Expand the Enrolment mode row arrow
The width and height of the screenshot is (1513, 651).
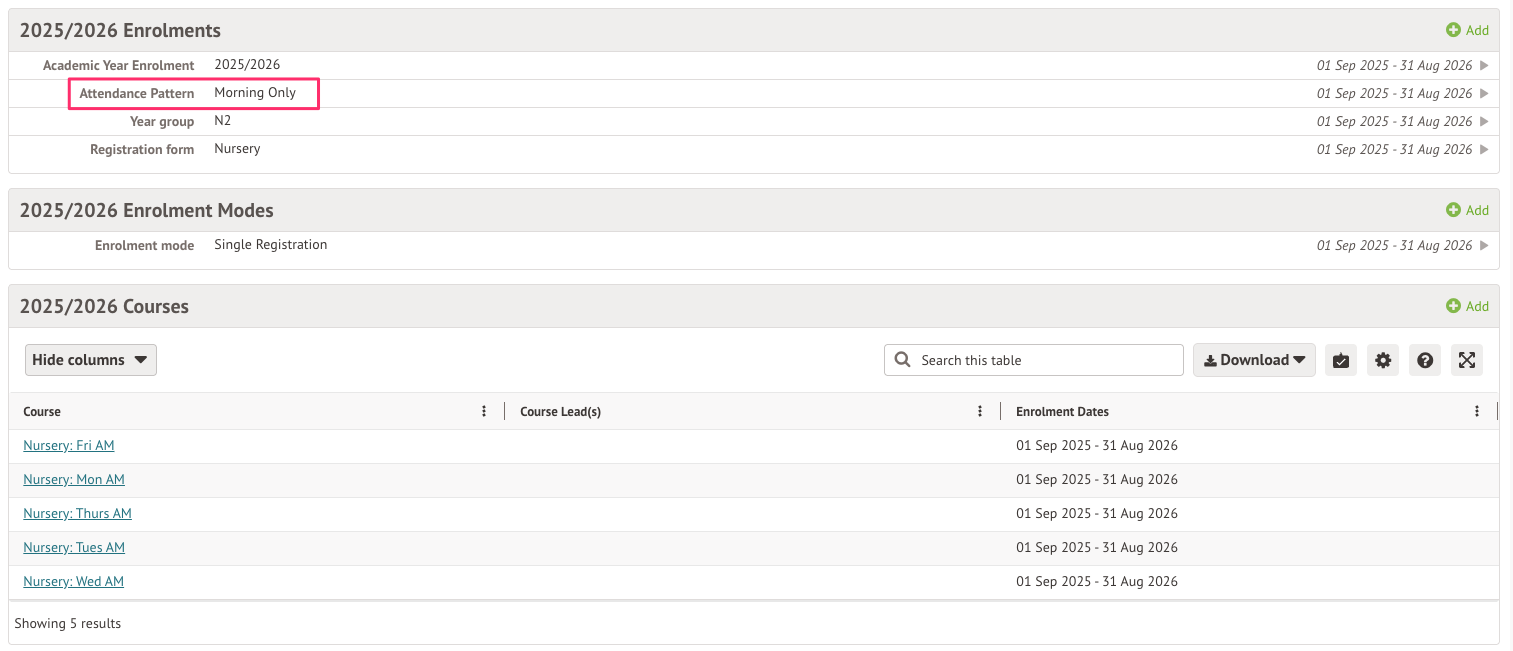coord(1484,245)
